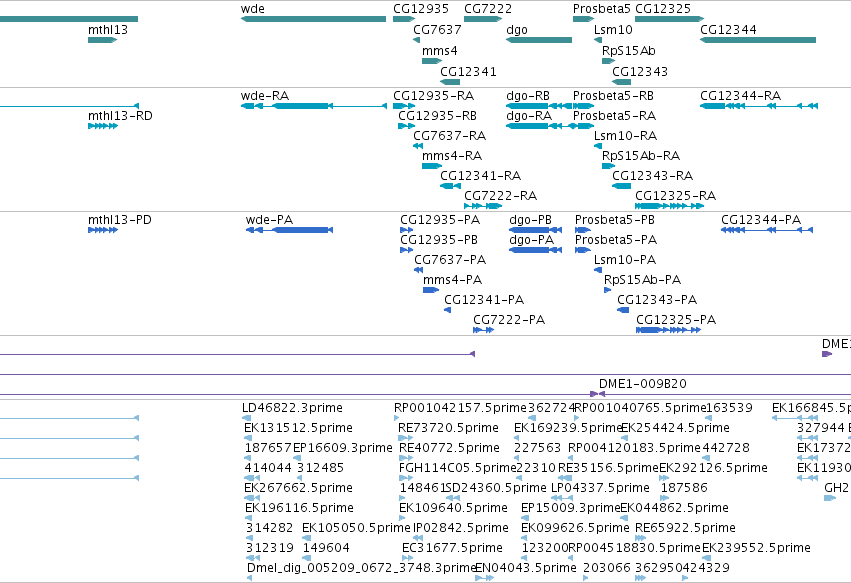
Task: Click the CG7637 gene label
Action: click(437, 30)
